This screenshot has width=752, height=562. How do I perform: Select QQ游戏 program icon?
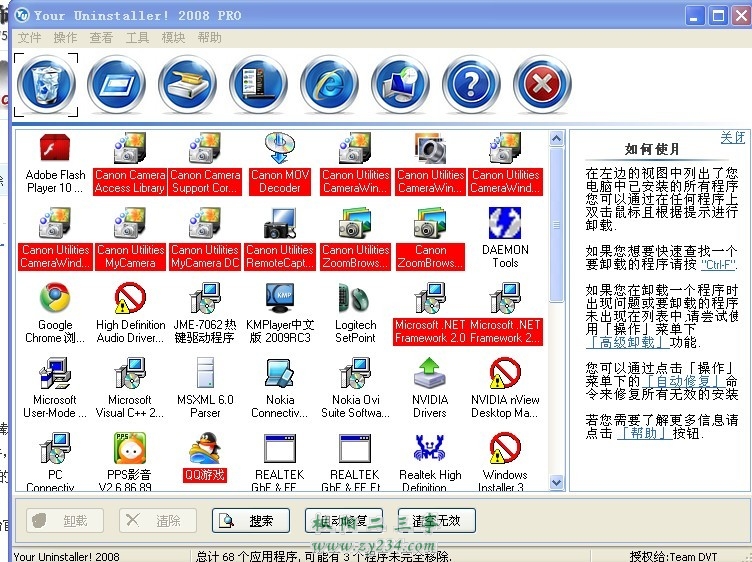pyautogui.click(x=205, y=457)
